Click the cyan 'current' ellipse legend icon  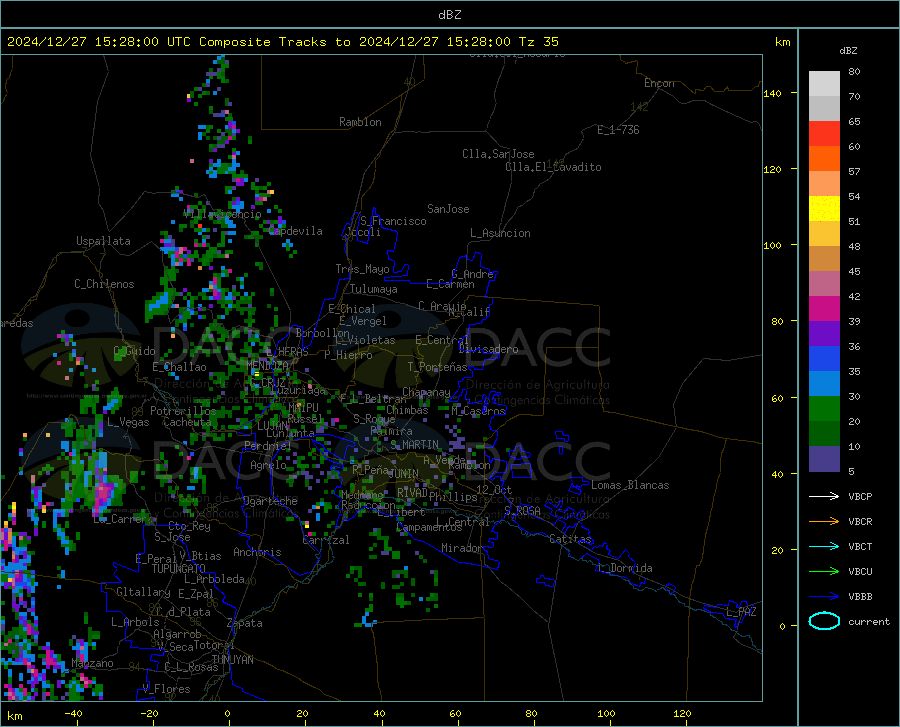pos(824,621)
